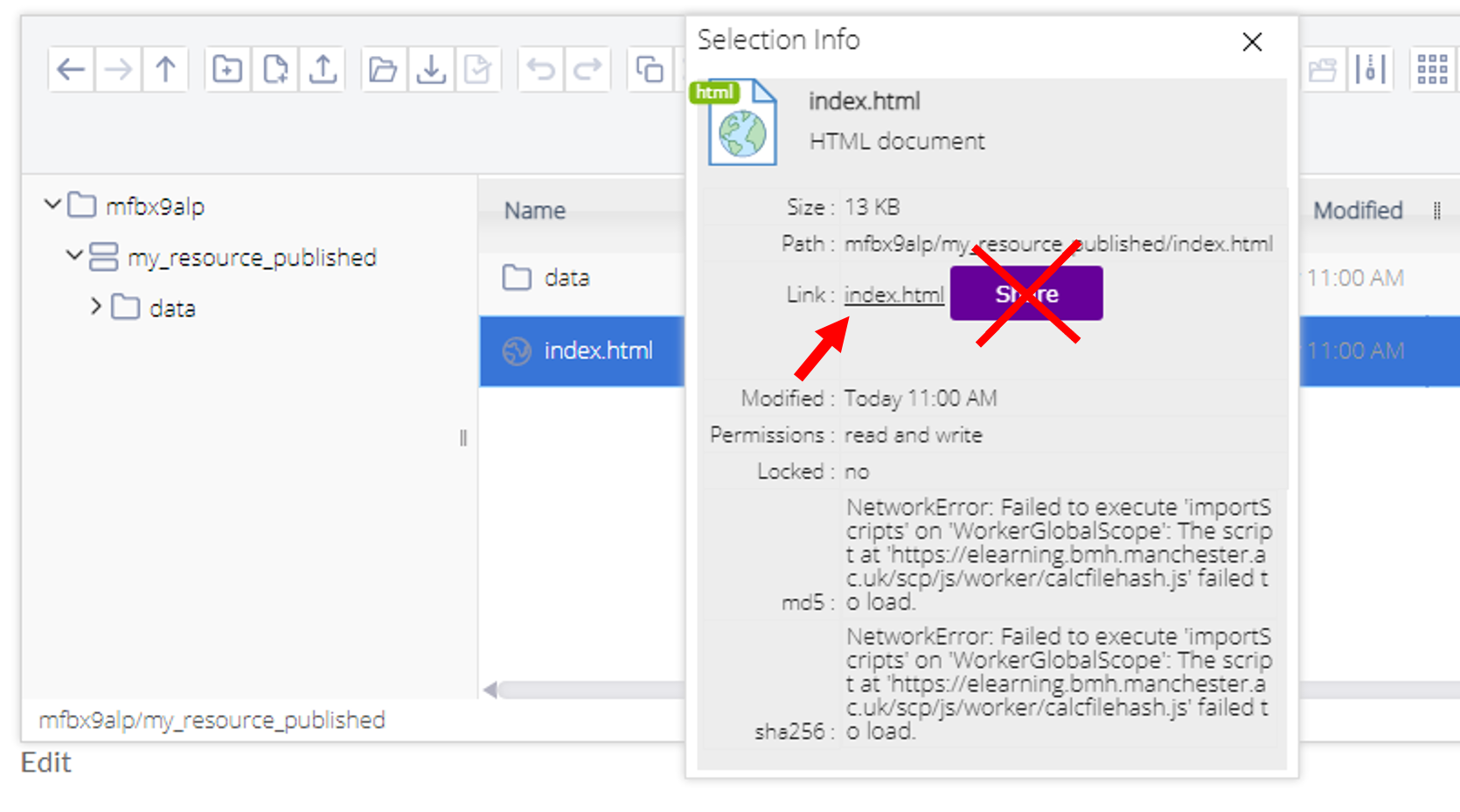Sort files by the Name column
Viewport: 1460px width, 812px height.
[x=534, y=211]
